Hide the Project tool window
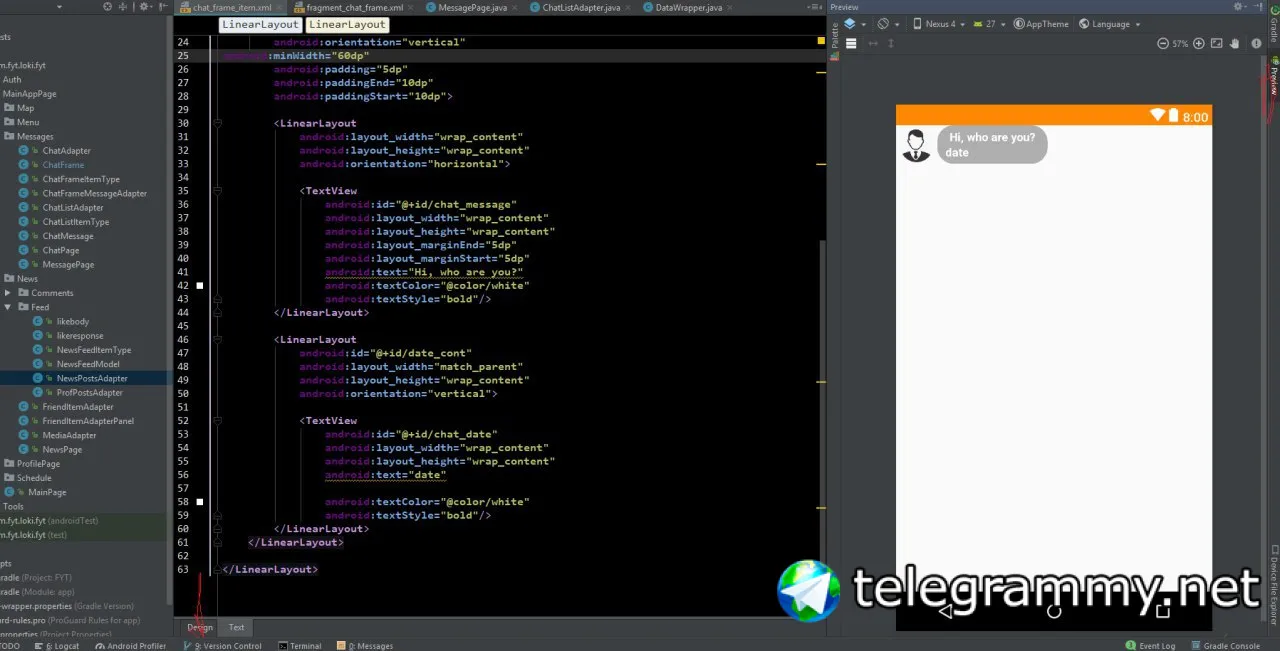 click(160, 7)
